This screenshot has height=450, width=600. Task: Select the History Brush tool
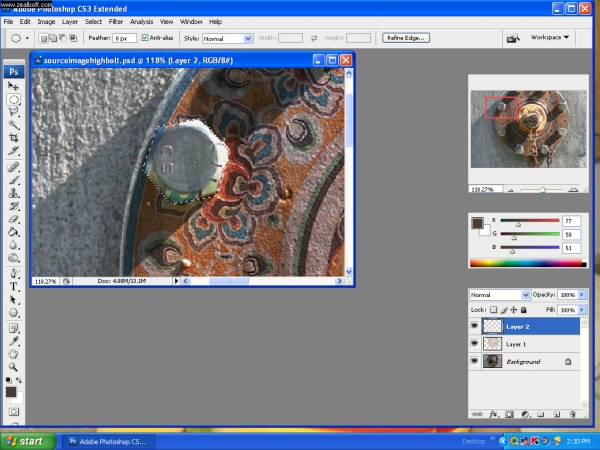[13, 206]
